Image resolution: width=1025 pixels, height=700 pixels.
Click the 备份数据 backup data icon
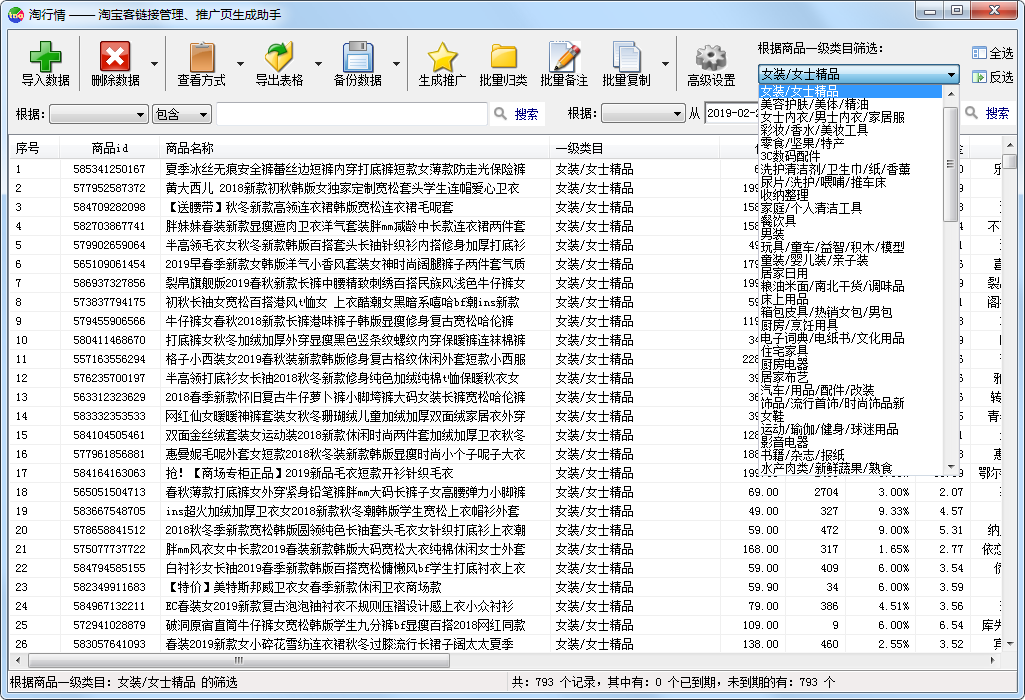point(357,64)
